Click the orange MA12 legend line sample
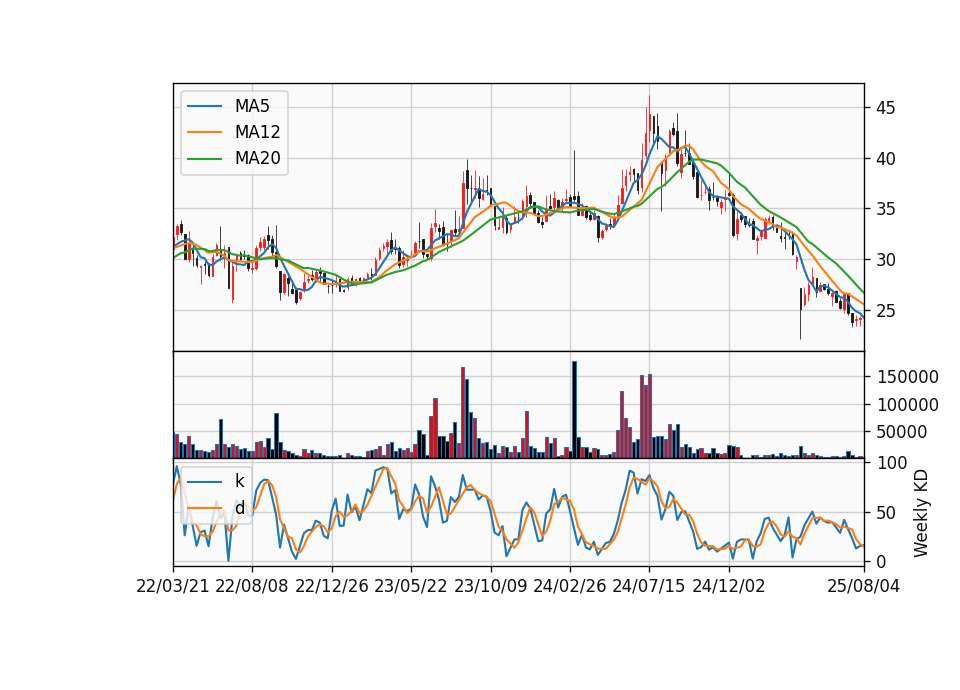The width and height of the screenshot is (960, 690). (204, 132)
